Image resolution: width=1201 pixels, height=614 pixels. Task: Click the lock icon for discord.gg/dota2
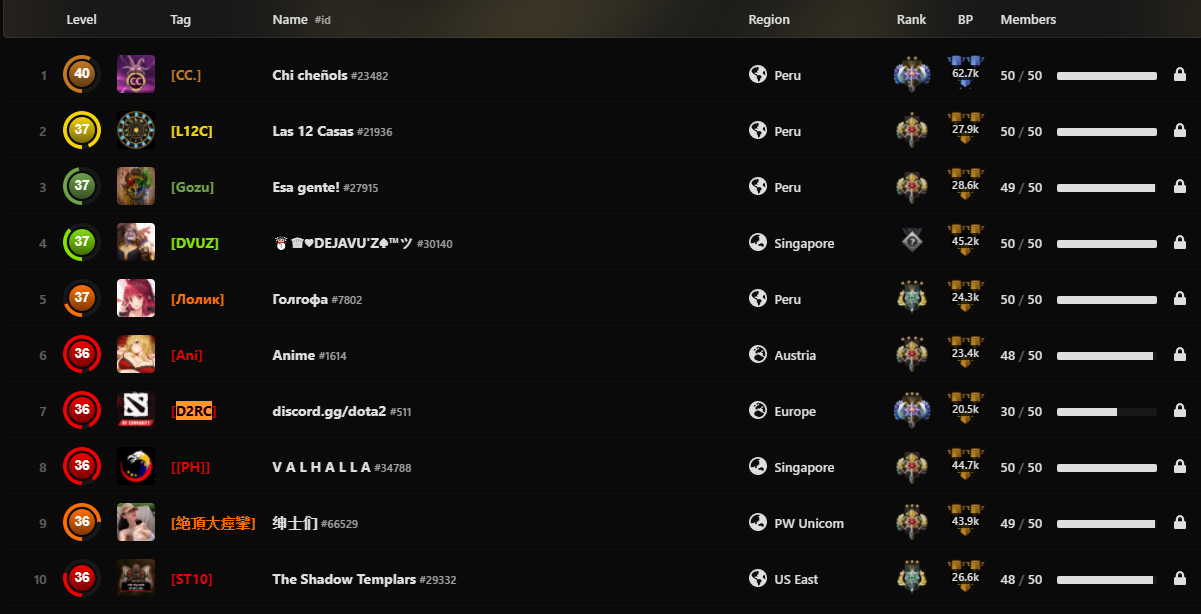tap(1180, 411)
